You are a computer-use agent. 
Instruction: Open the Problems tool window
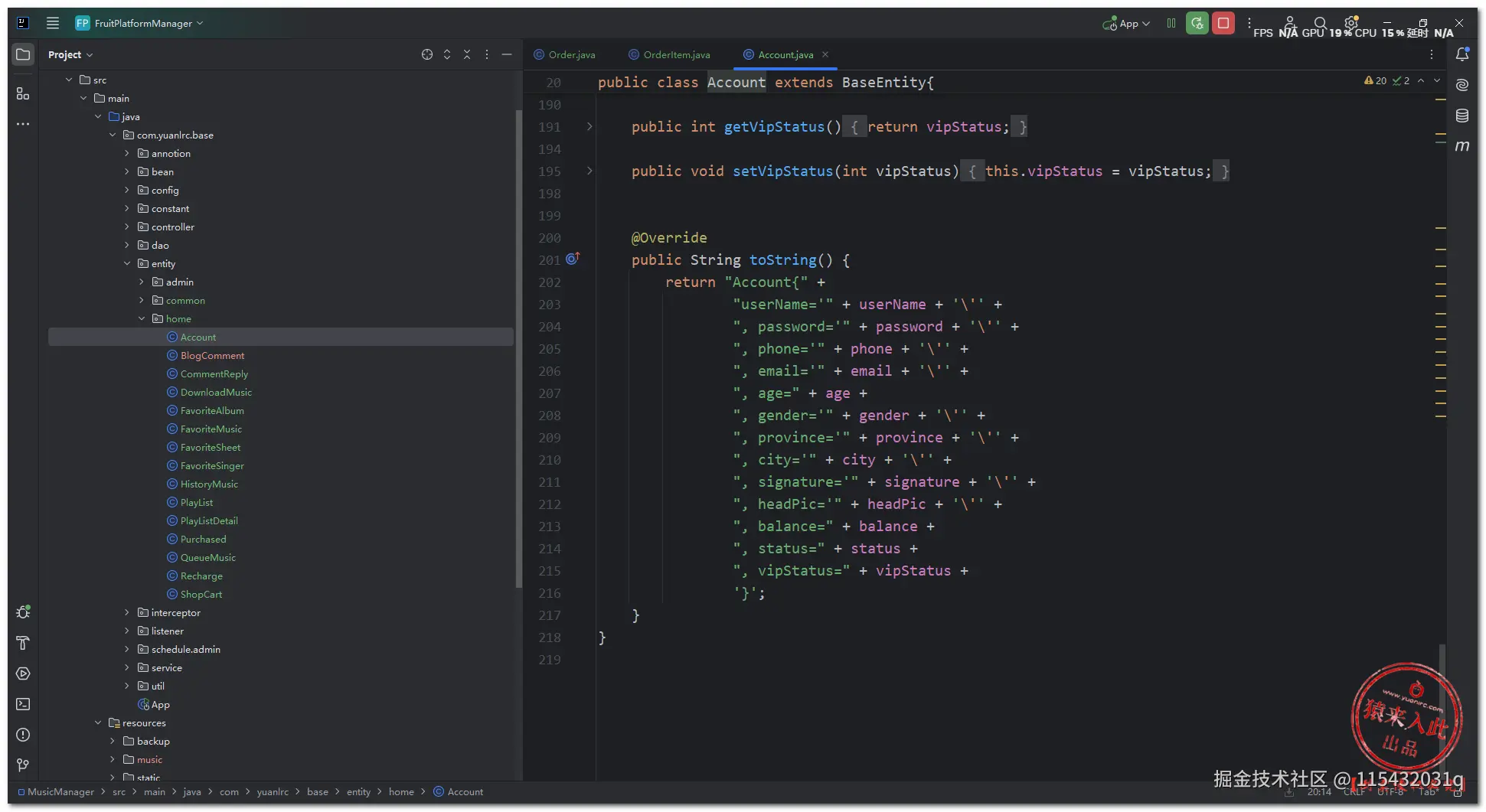coord(23,735)
